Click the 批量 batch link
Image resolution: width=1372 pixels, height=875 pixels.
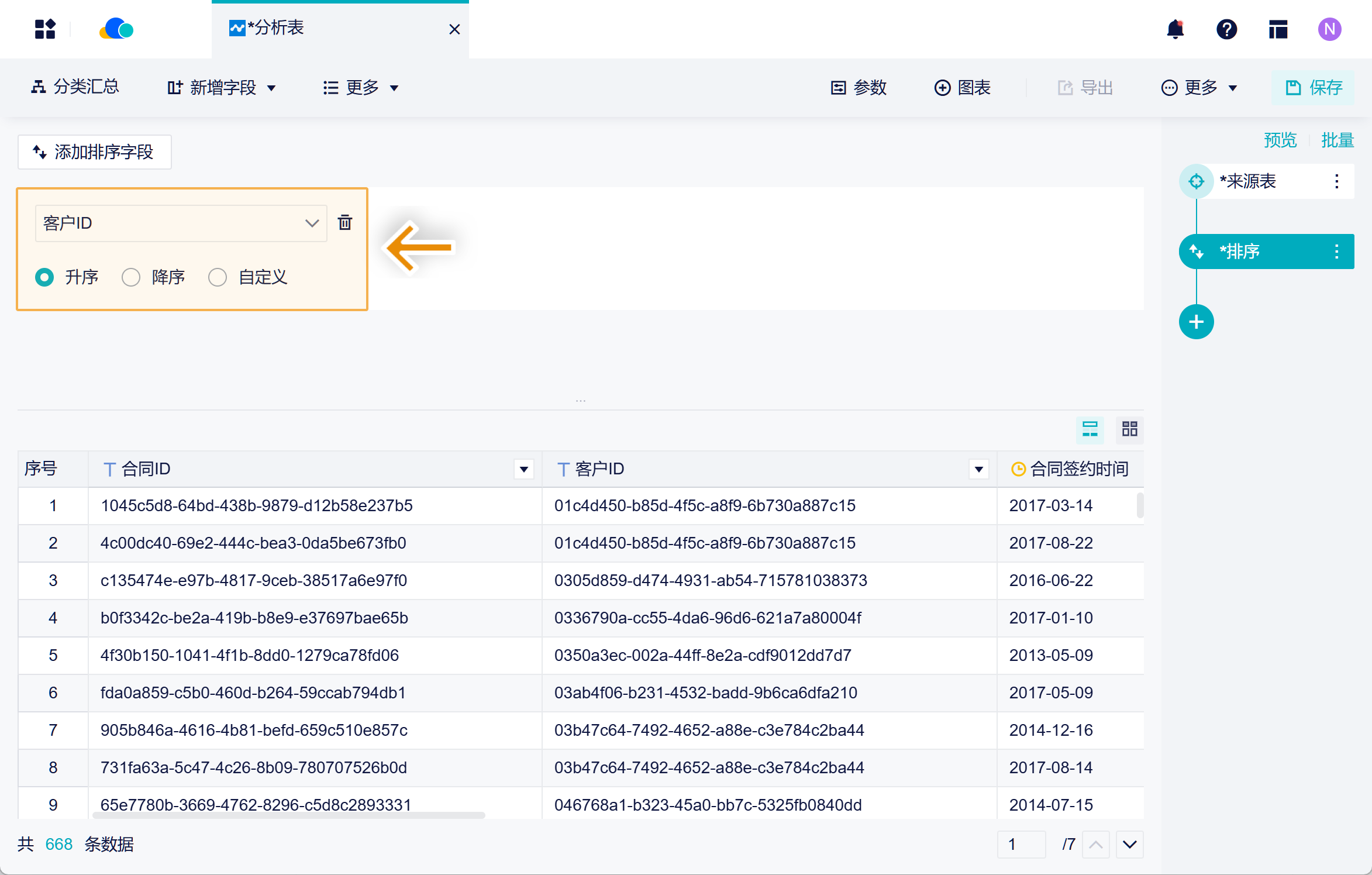(1337, 140)
